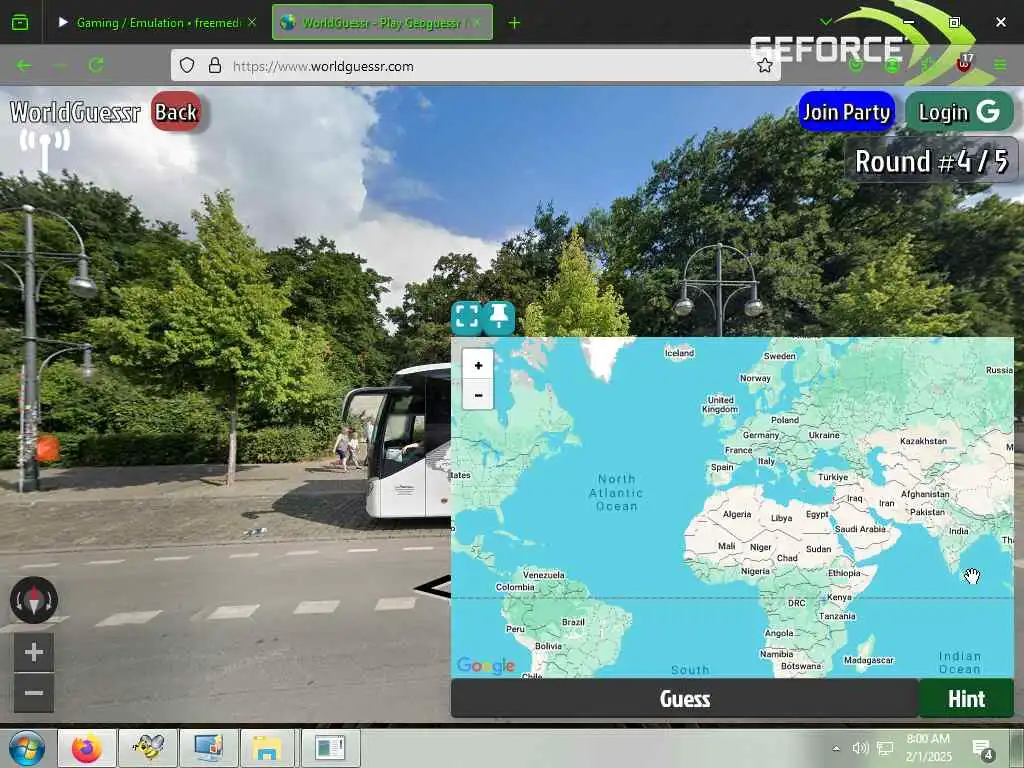
Task: Open the list all tabs dropdown
Action: [x=825, y=22]
